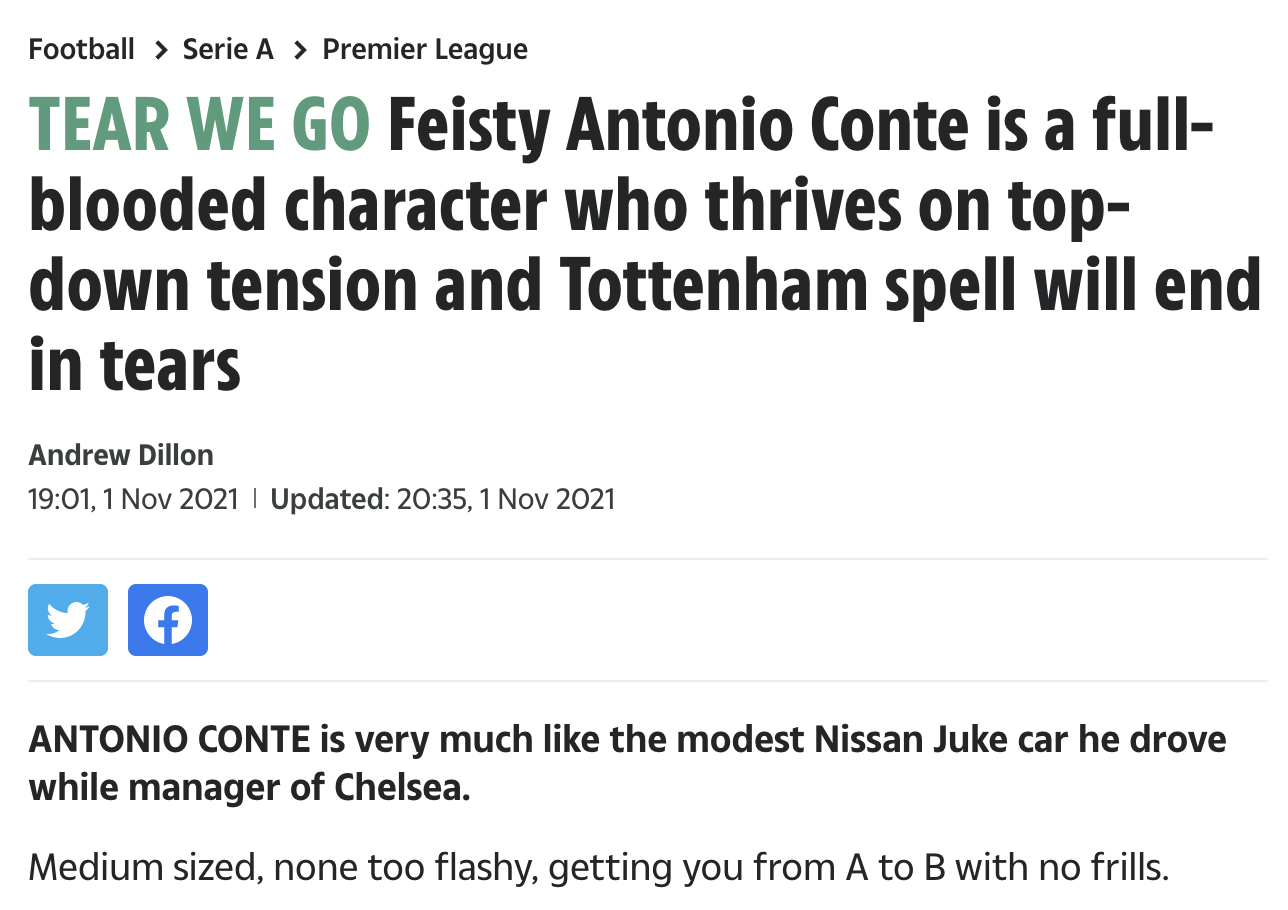Share the article via the Twitter icon
1288x910 pixels.
[x=68, y=620]
